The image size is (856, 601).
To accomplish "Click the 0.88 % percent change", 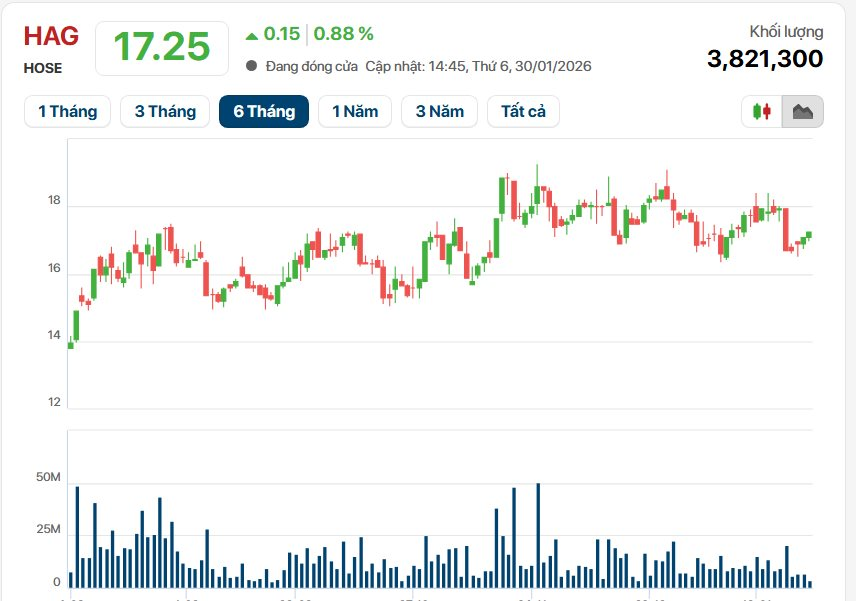I will click(344, 34).
